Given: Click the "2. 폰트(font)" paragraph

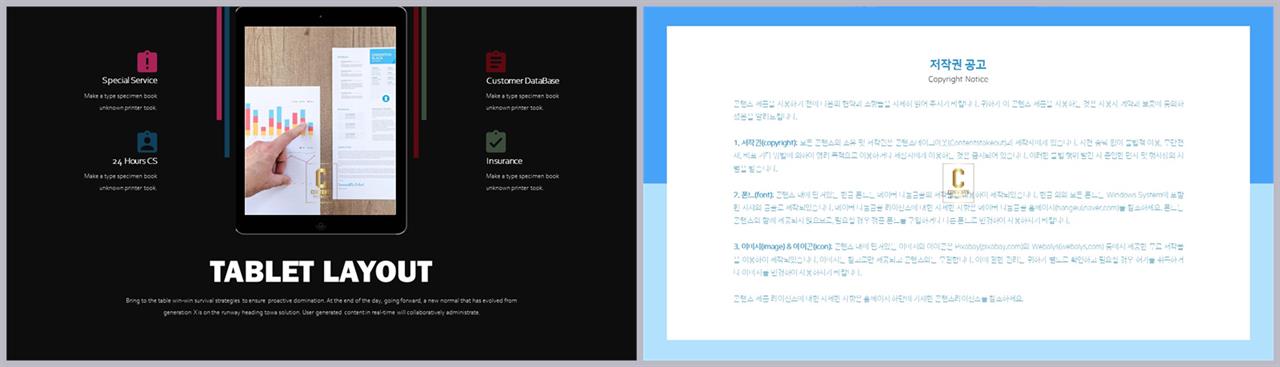Looking at the screenshot, I should [x=958, y=208].
